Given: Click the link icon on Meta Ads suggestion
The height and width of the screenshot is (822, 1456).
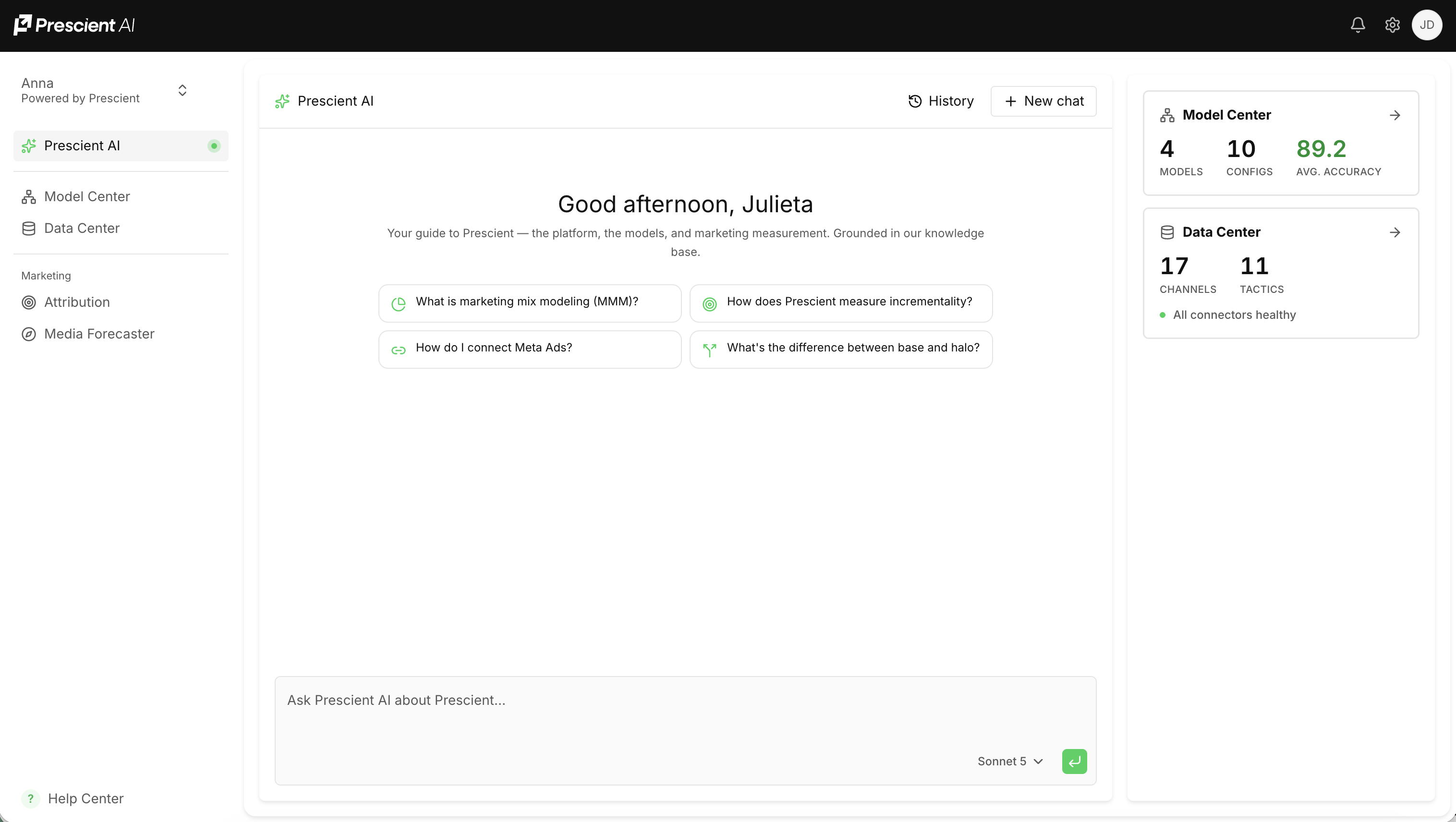Looking at the screenshot, I should click(x=399, y=351).
